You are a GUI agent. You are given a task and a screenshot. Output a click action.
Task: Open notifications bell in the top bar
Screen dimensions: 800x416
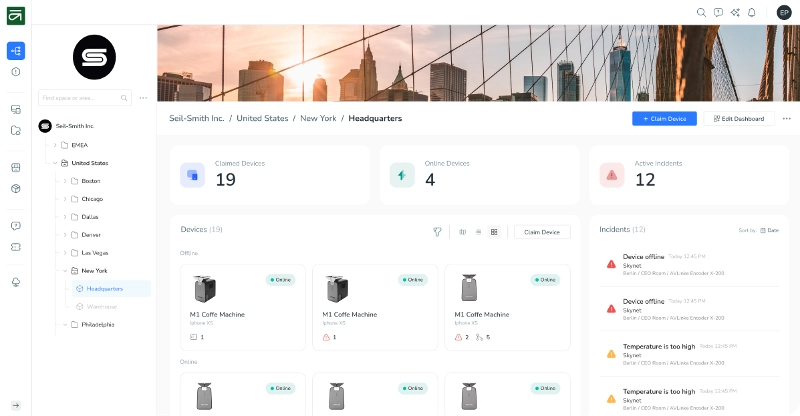pos(752,12)
